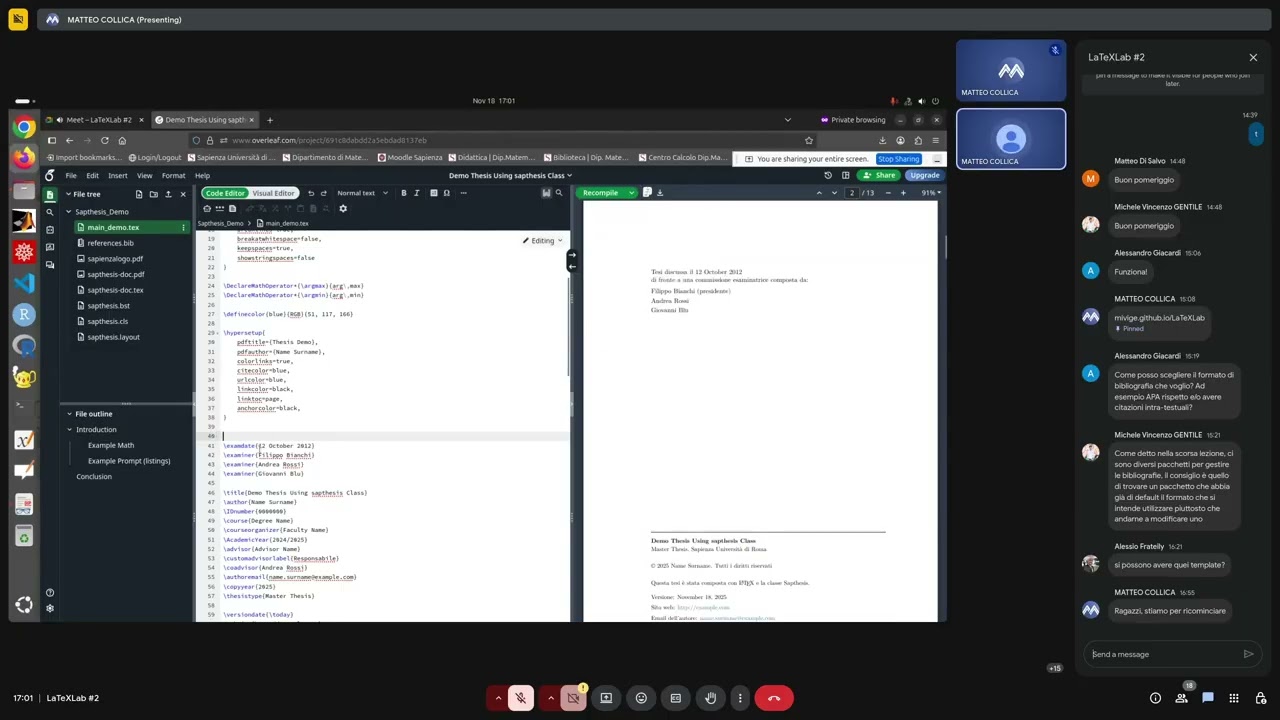Click the PDF page number field
Viewport: 1280px width, 720px height.
click(852, 193)
